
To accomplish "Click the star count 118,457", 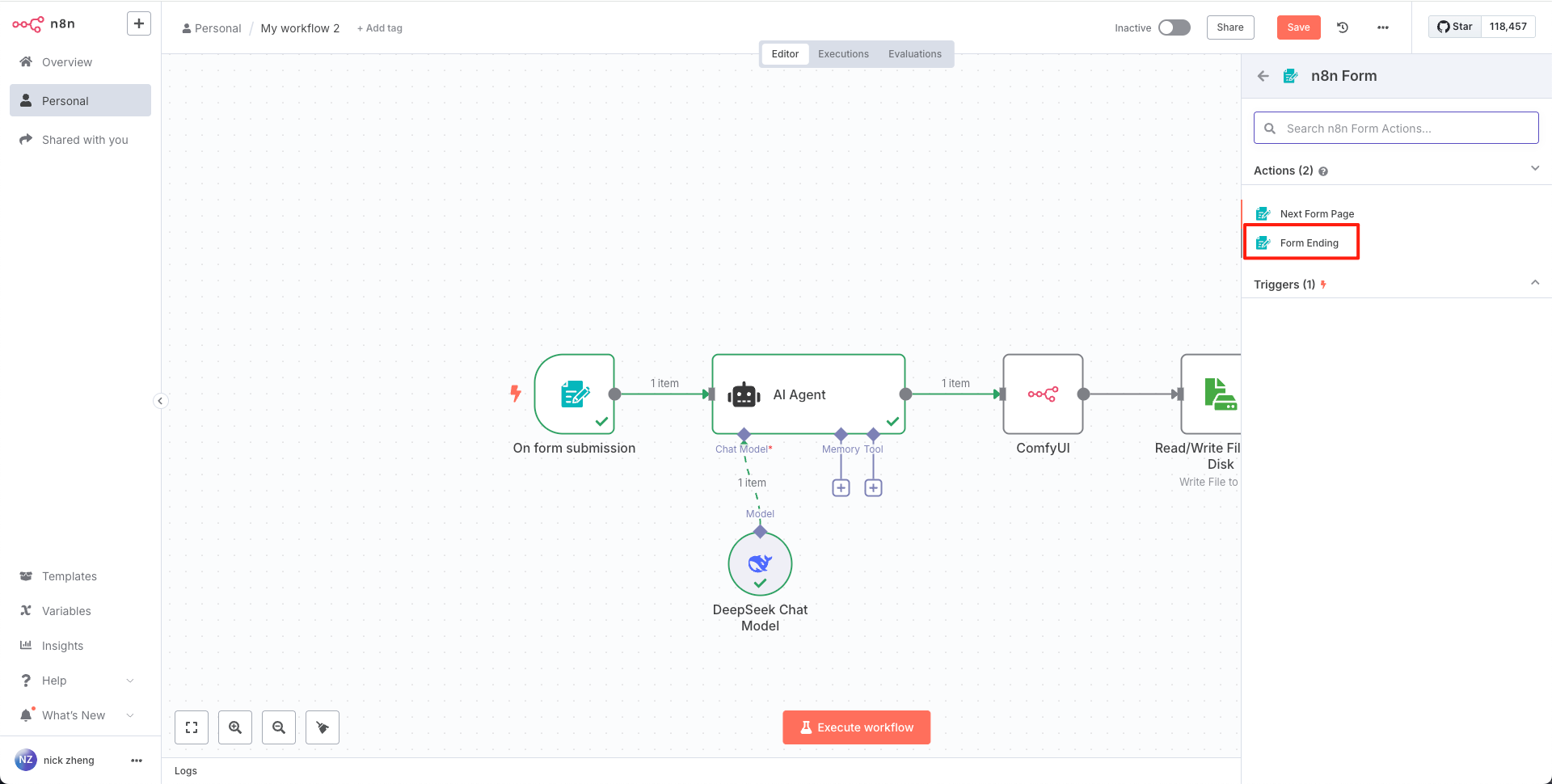I will pyautogui.click(x=1508, y=27).
